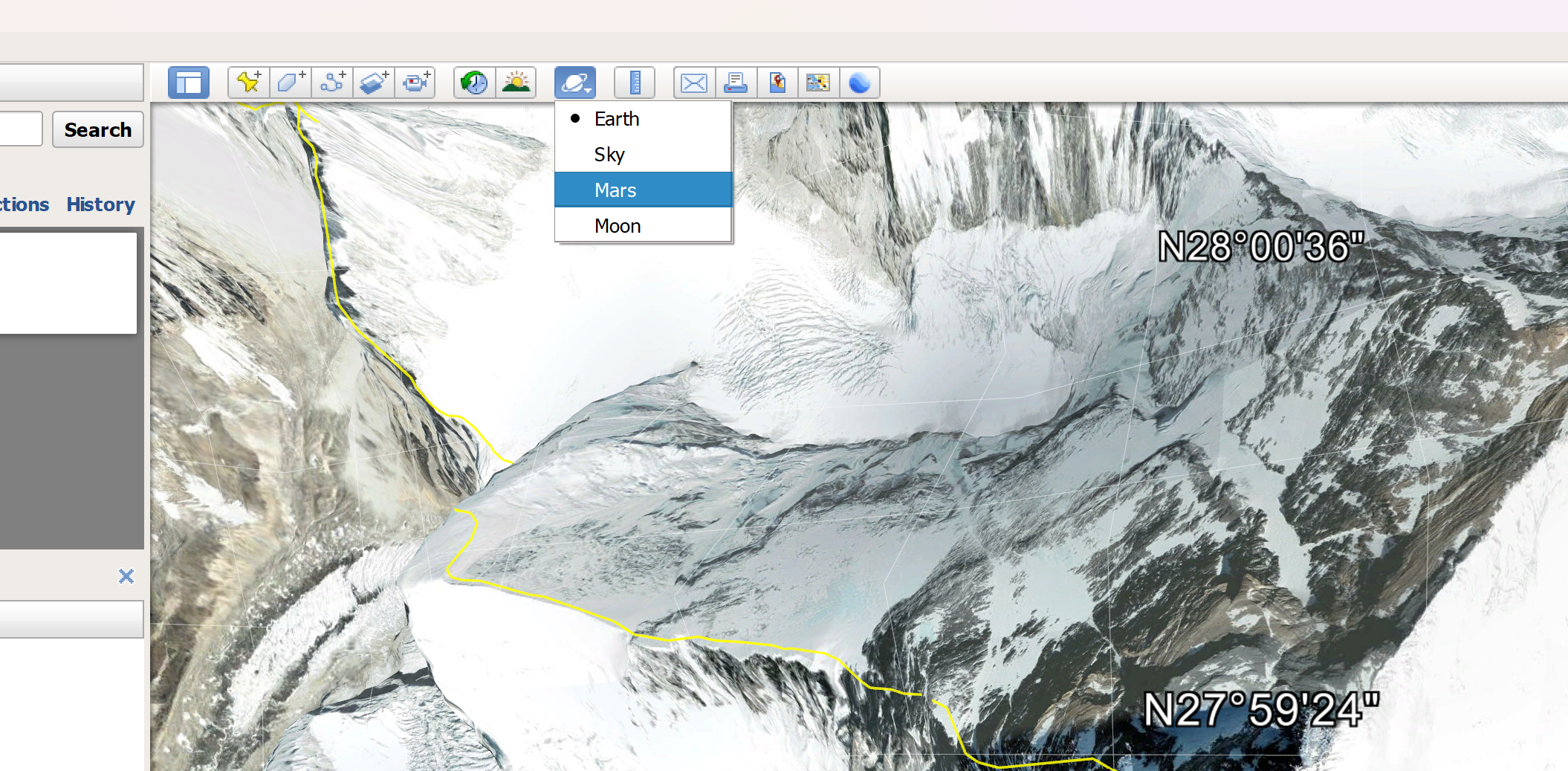
Task: Add an image overlay
Action: coord(374,83)
